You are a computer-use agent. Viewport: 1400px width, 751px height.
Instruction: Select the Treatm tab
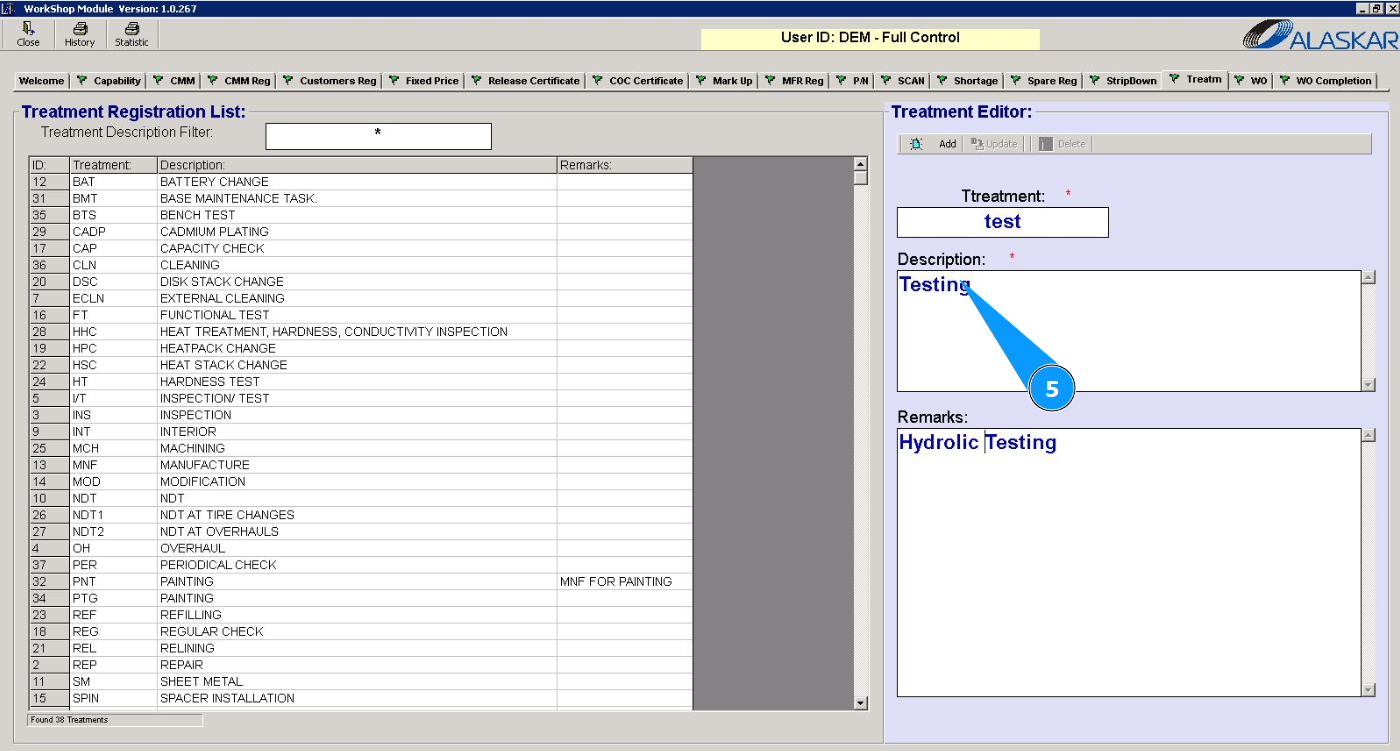click(1196, 79)
